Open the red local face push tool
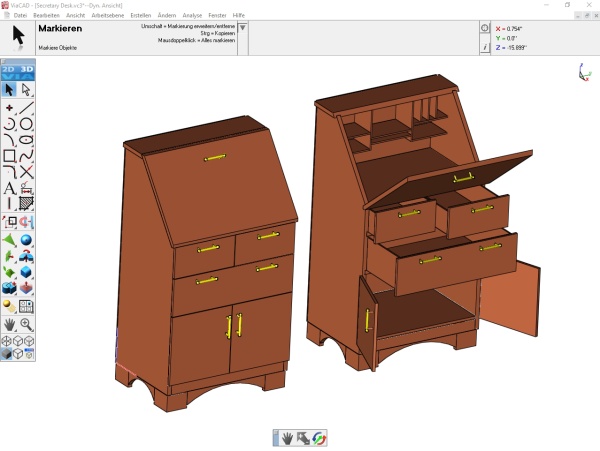The width and height of the screenshot is (600, 451). (x=26, y=288)
